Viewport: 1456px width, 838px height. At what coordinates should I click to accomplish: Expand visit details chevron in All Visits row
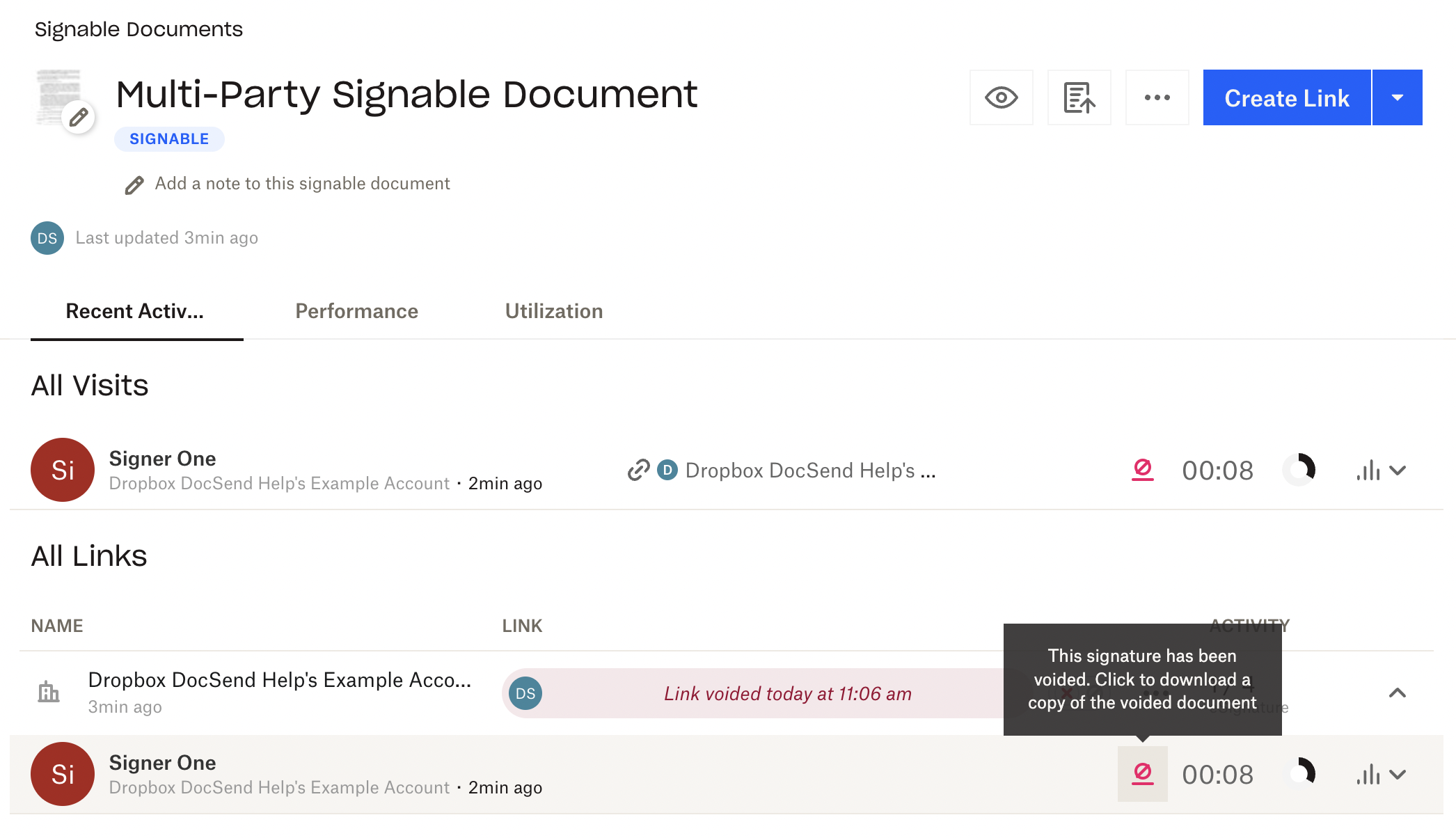[1398, 471]
